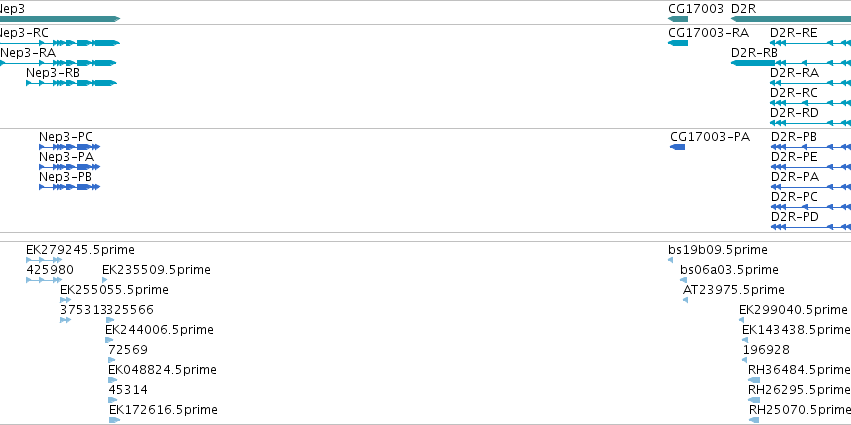Open the D2R-PD protein label
Screen dimensions: 851x425
[x=794, y=217]
